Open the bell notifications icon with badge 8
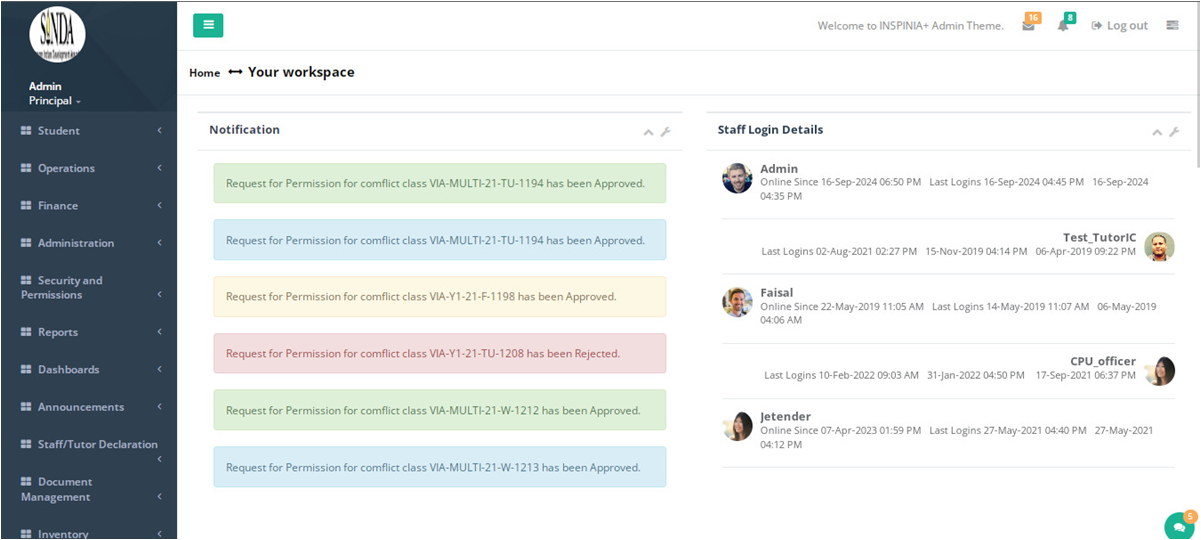This screenshot has width=1201, height=540. click(x=1064, y=25)
